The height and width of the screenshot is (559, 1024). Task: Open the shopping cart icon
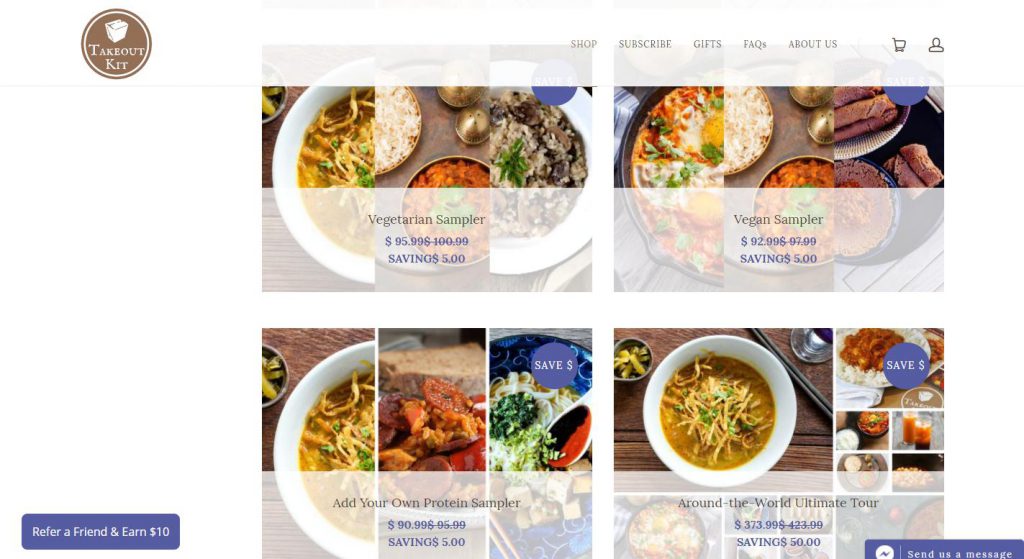[899, 44]
